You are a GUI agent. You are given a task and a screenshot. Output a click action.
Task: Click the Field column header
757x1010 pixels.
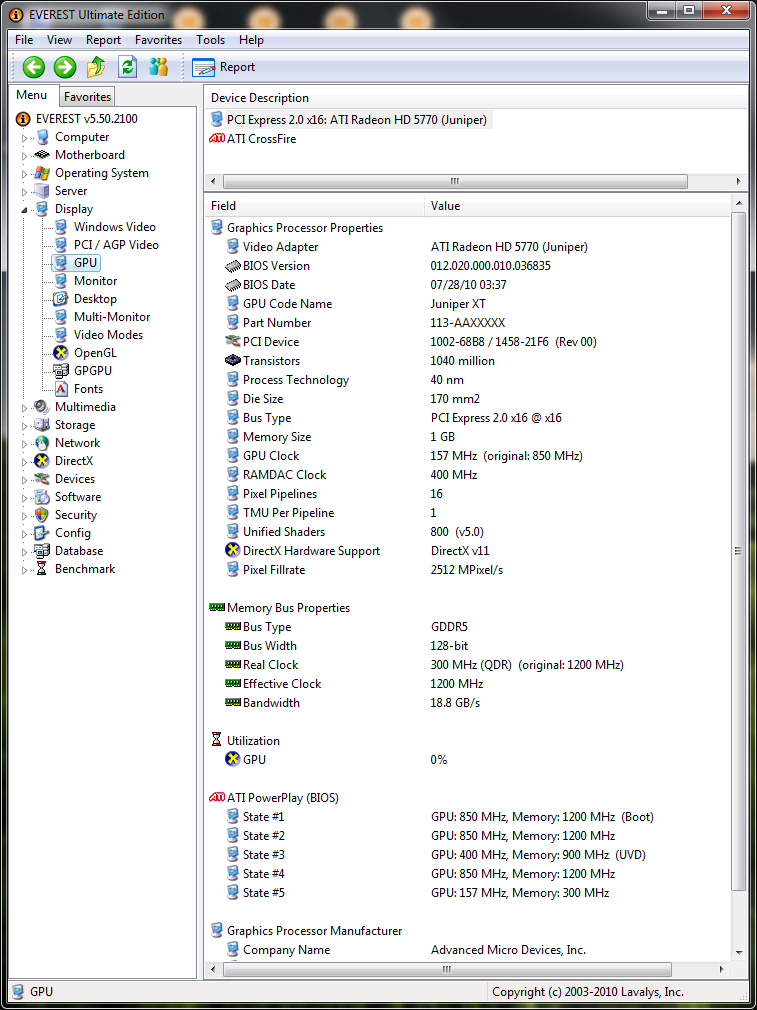pos(314,206)
